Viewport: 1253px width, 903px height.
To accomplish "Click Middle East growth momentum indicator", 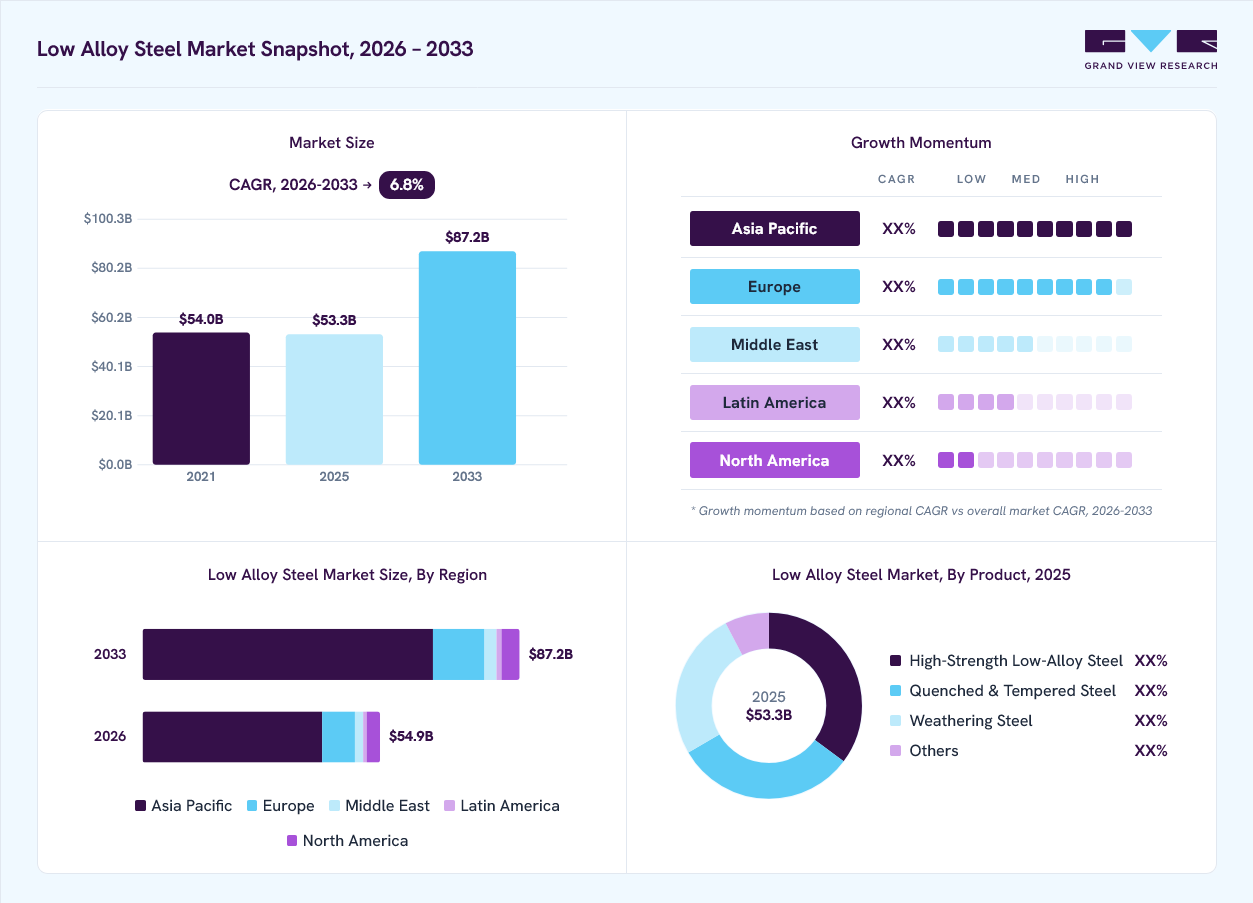I will (1035, 344).
